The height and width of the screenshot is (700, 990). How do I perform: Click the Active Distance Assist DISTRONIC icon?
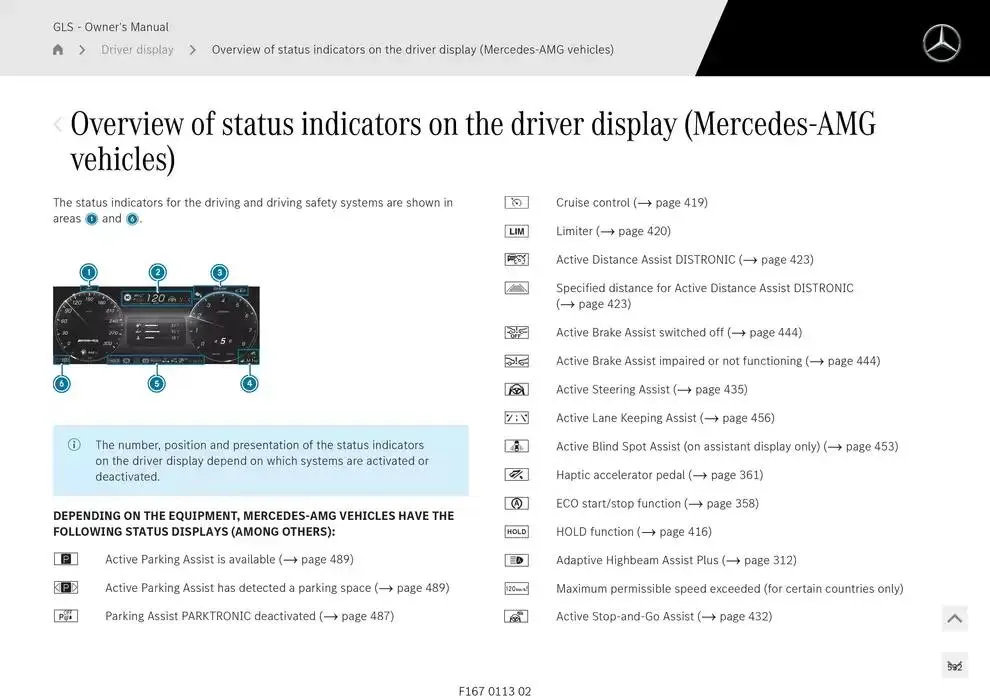(x=516, y=259)
